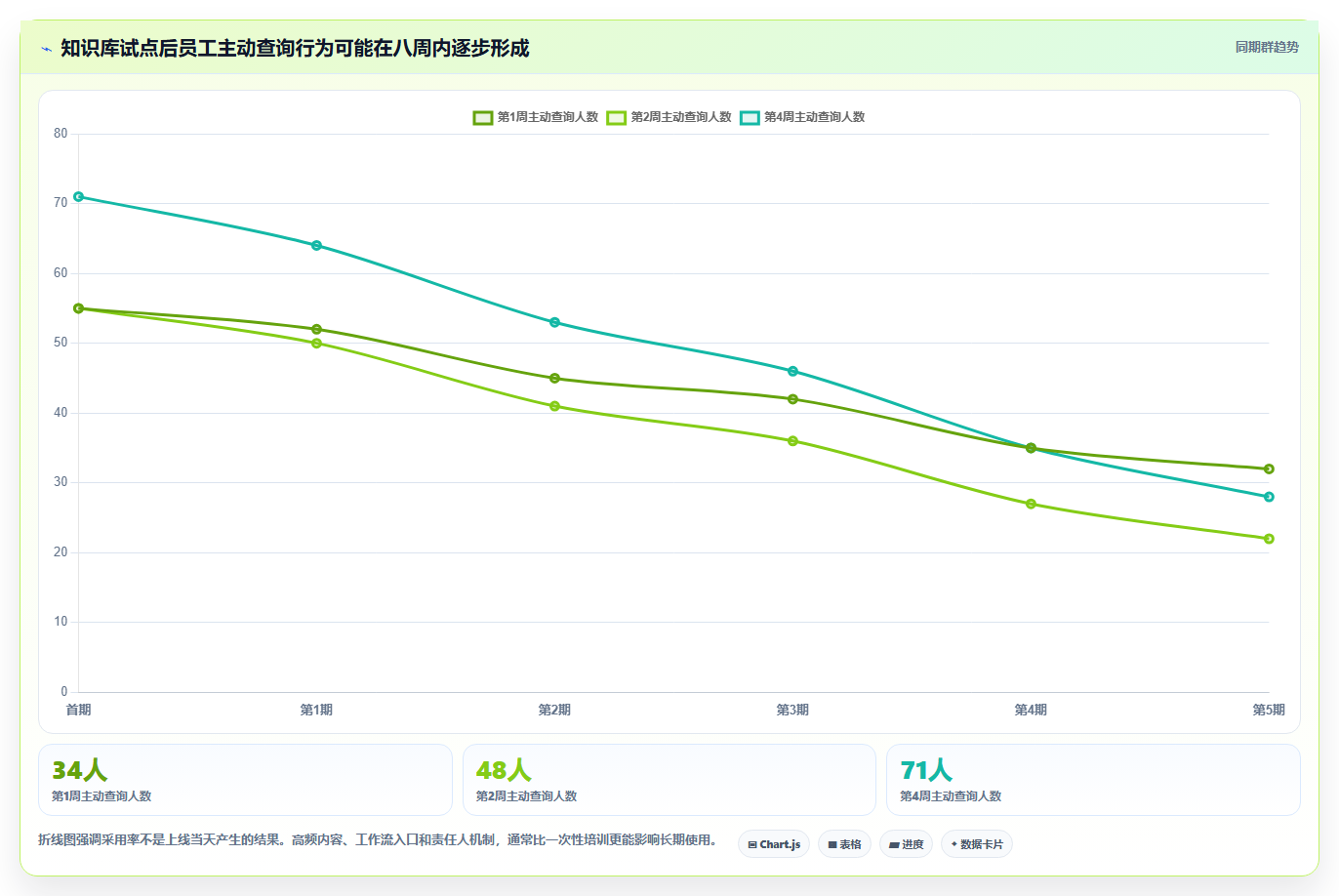Click the y-axis value 80

pyautogui.click(x=61, y=134)
